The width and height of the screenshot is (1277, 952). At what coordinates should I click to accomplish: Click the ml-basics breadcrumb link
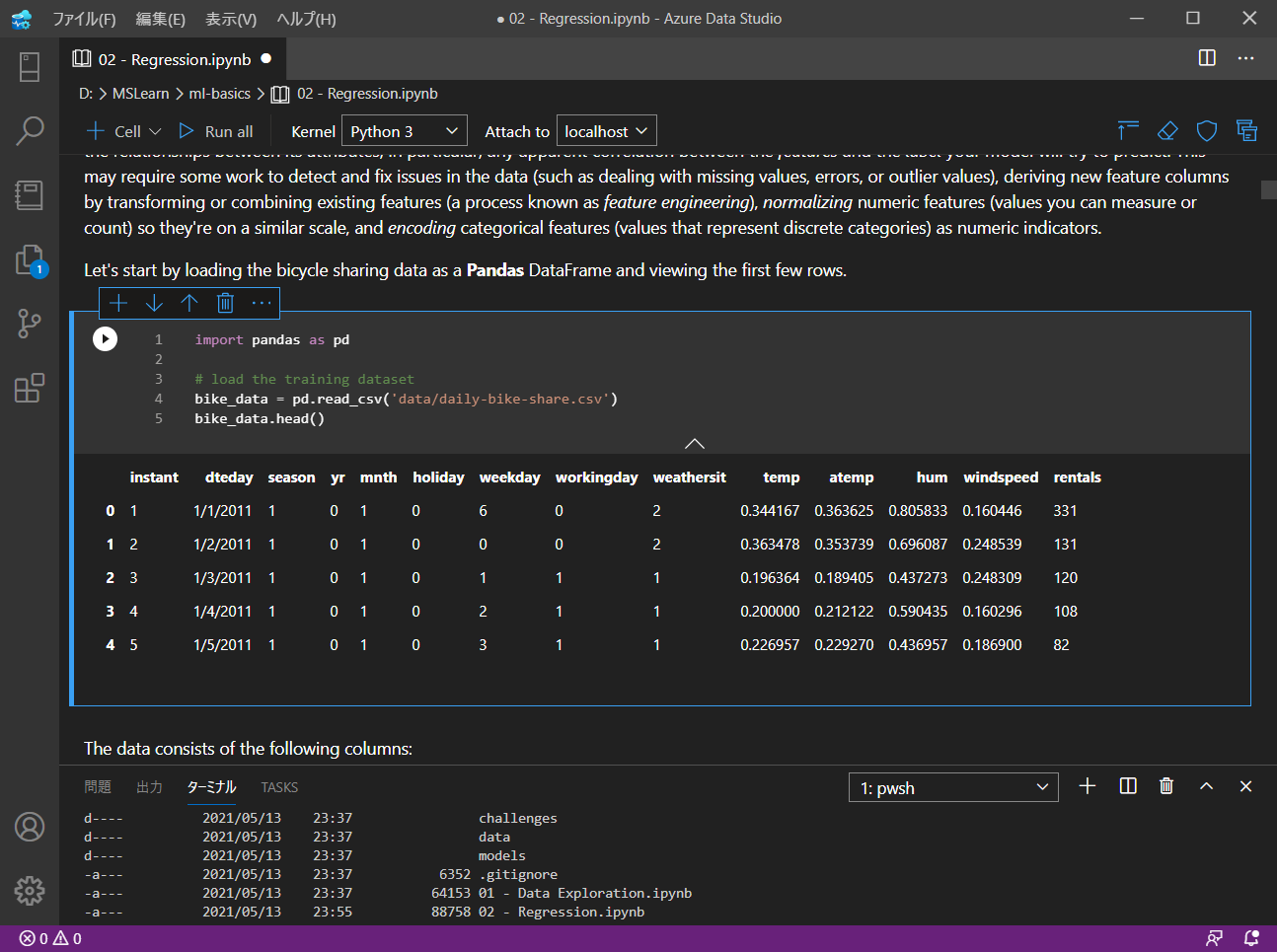point(219,94)
